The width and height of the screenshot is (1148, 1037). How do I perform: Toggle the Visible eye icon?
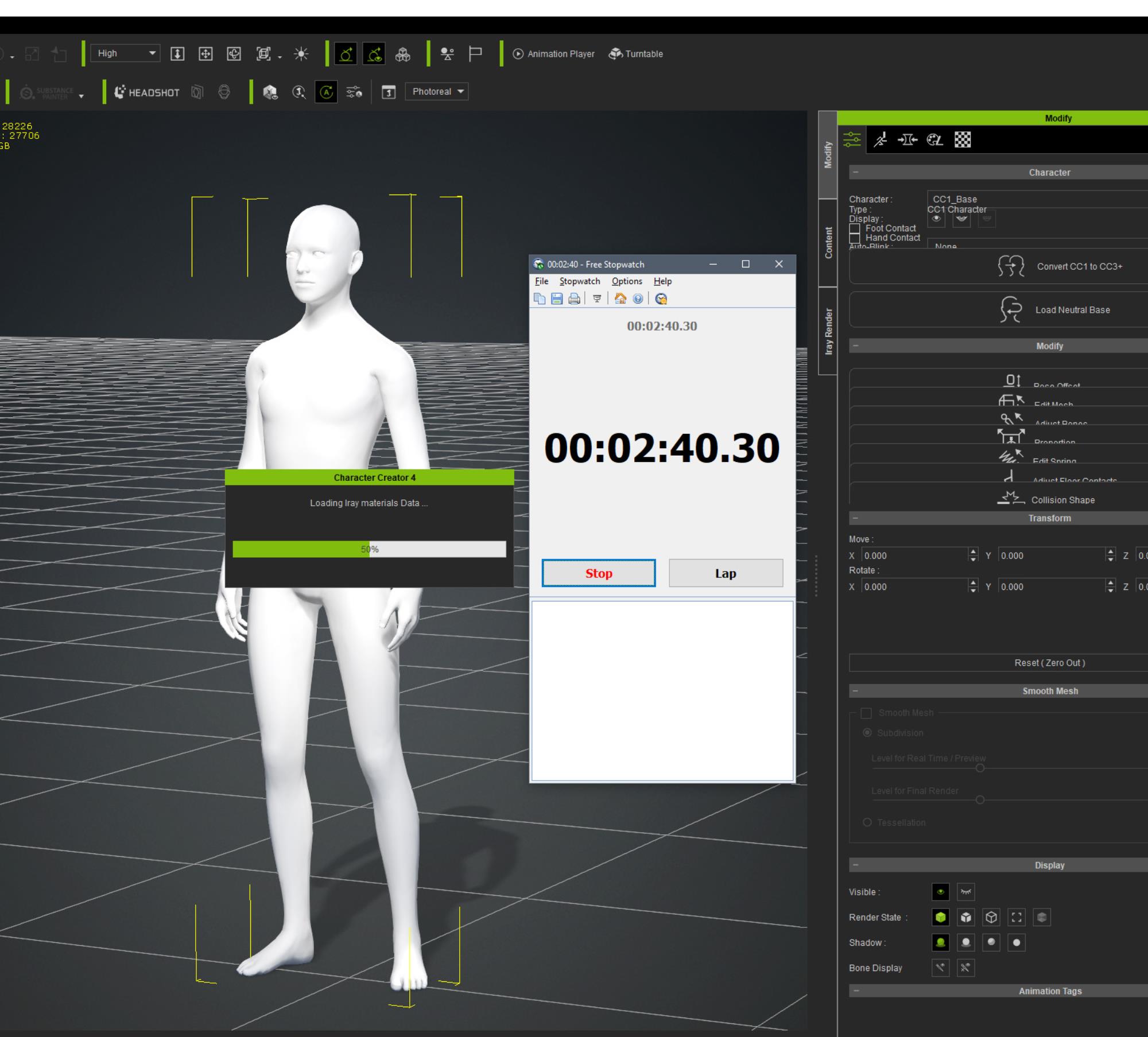(940, 892)
